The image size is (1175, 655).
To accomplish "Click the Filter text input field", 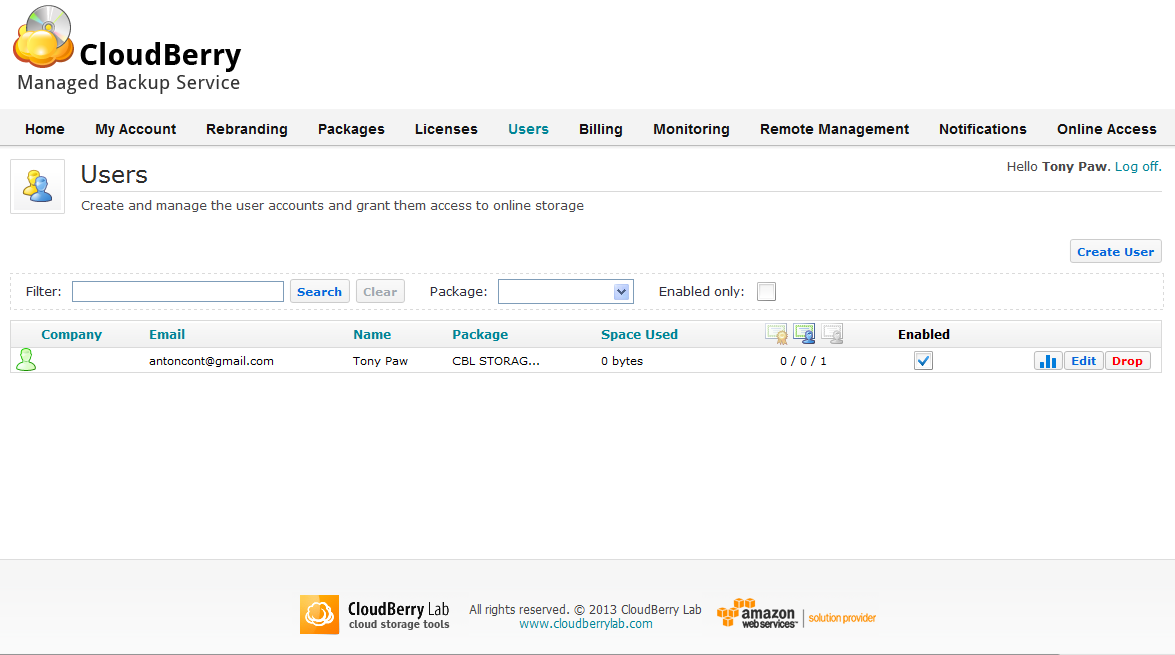I will 178,292.
